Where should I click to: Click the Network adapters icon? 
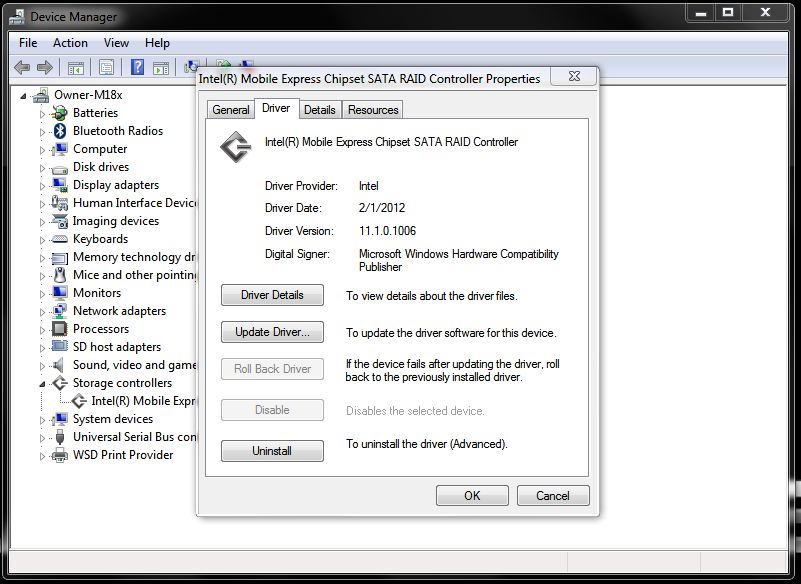[60, 311]
